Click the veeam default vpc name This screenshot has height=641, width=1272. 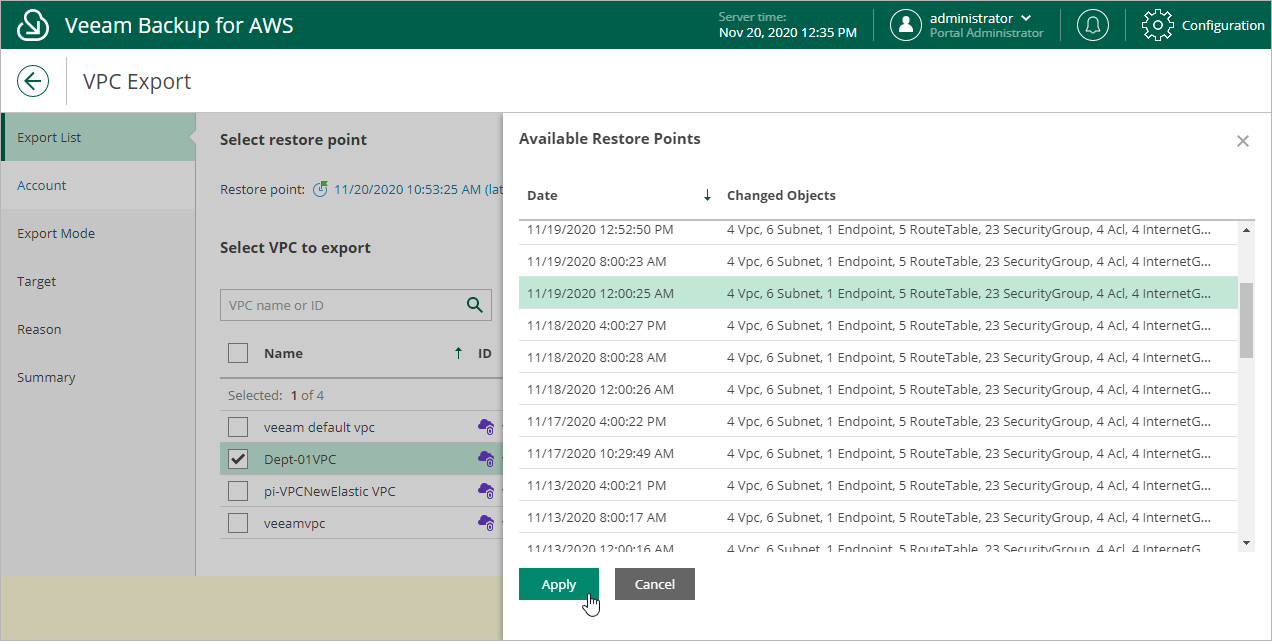319,427
